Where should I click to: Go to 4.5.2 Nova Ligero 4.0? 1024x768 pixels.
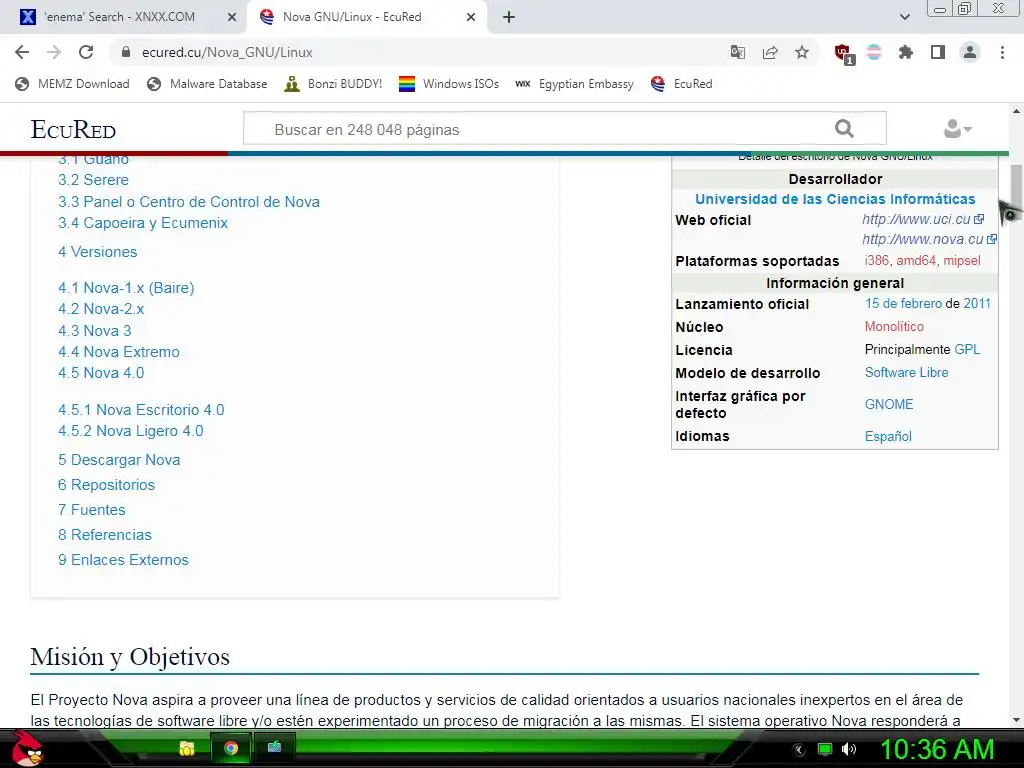click(131, 430)
